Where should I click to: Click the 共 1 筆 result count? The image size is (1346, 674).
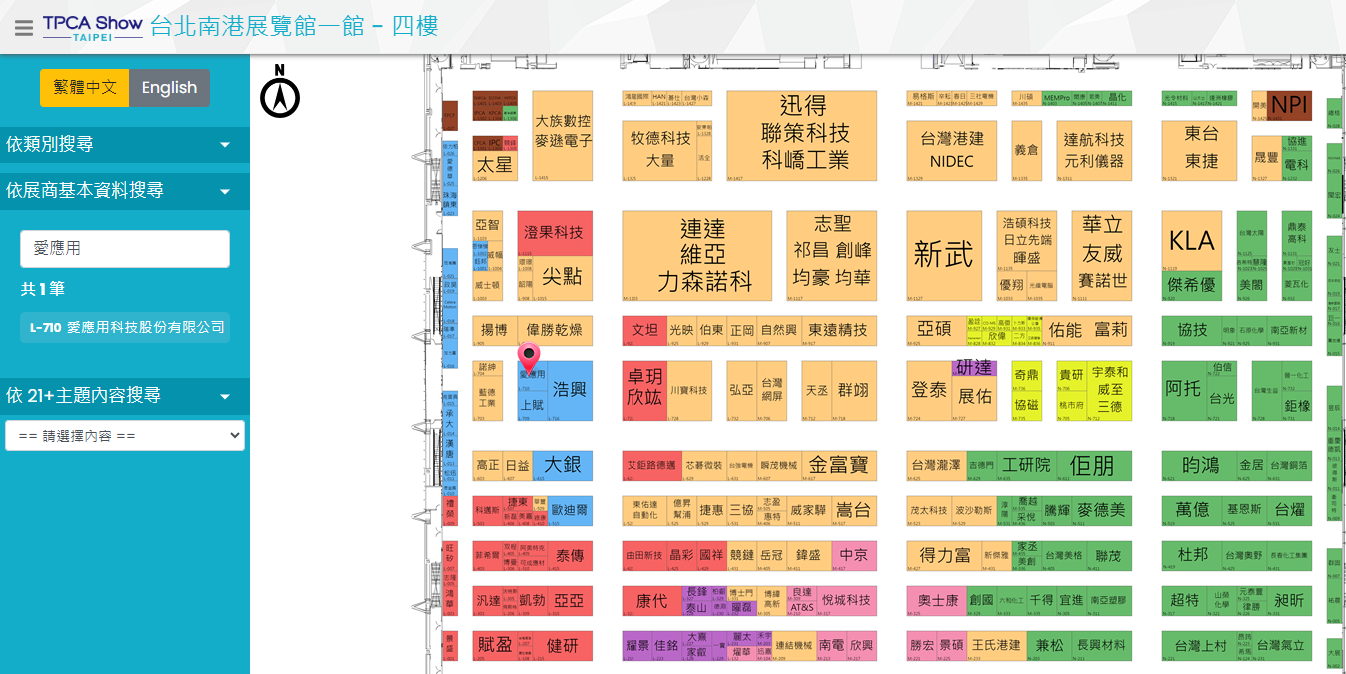pyautogui.click(x=43, y=289)
